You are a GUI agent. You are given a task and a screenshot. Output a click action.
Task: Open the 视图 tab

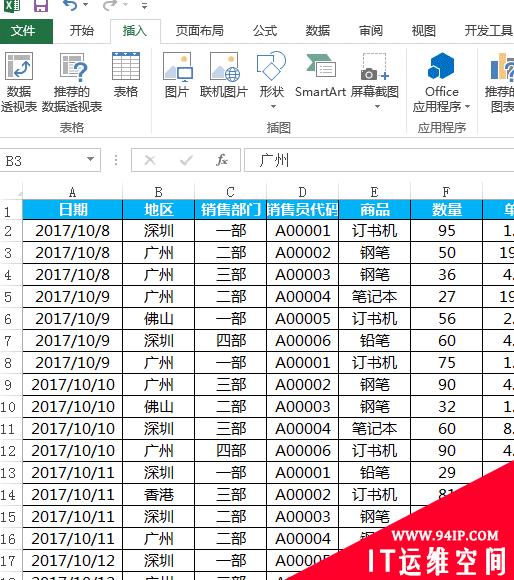[x=423, y=31]
